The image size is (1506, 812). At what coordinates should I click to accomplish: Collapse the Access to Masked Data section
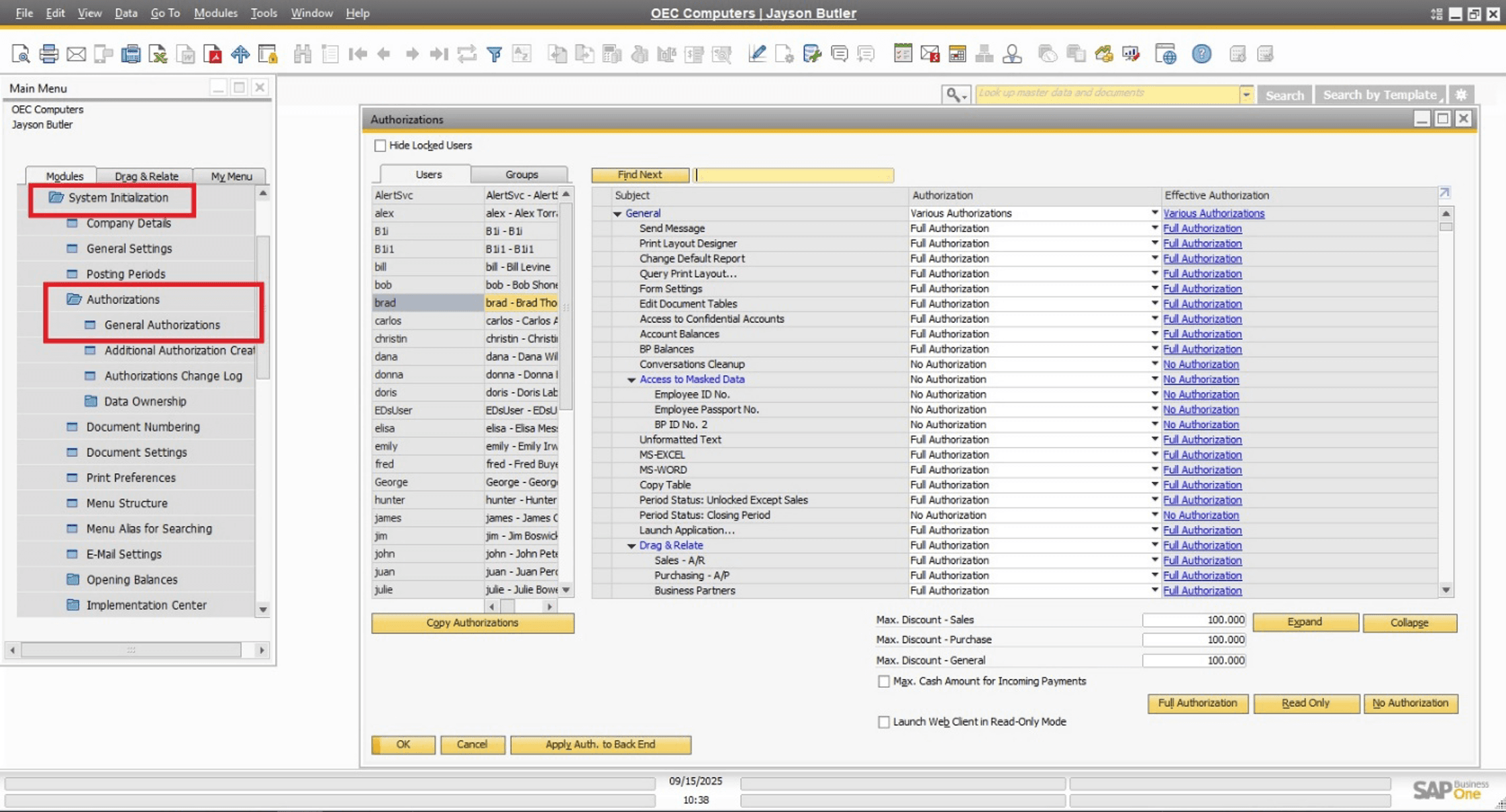point(632,379)
